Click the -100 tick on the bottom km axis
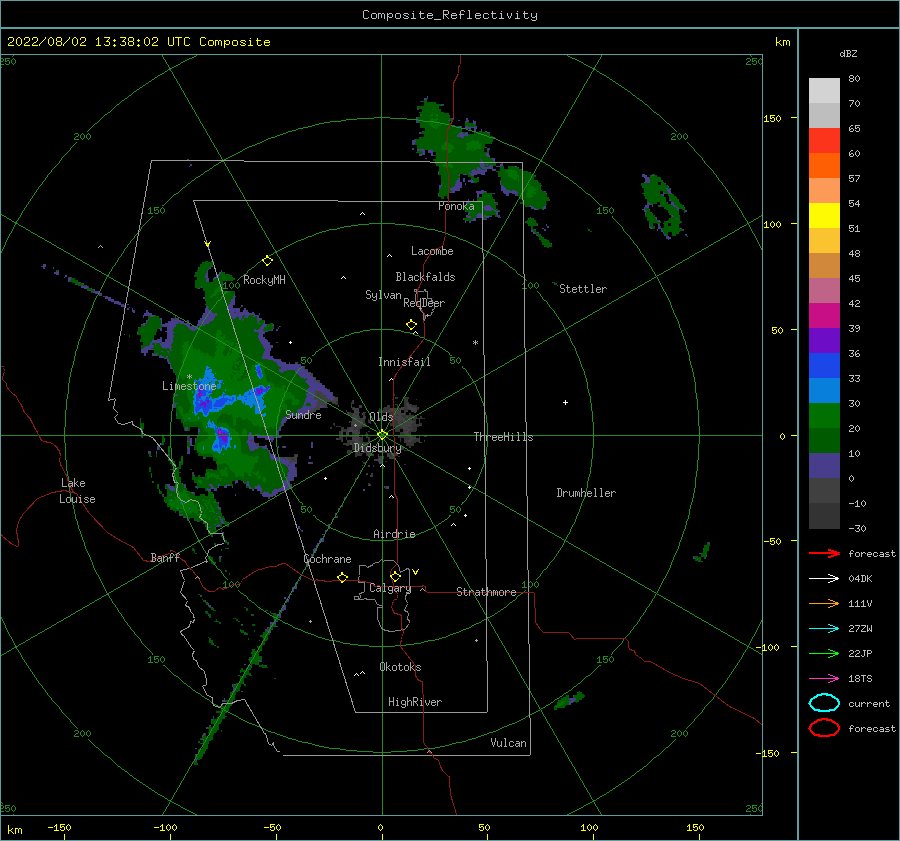The image size is (900, 841). tap(165, 827)
